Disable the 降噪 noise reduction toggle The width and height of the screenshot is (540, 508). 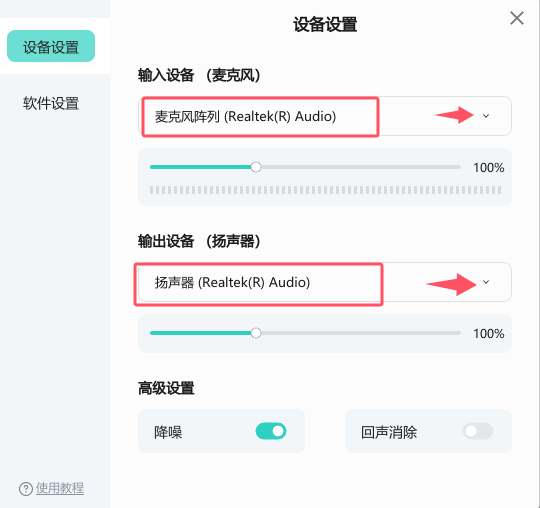click(271, 431)
